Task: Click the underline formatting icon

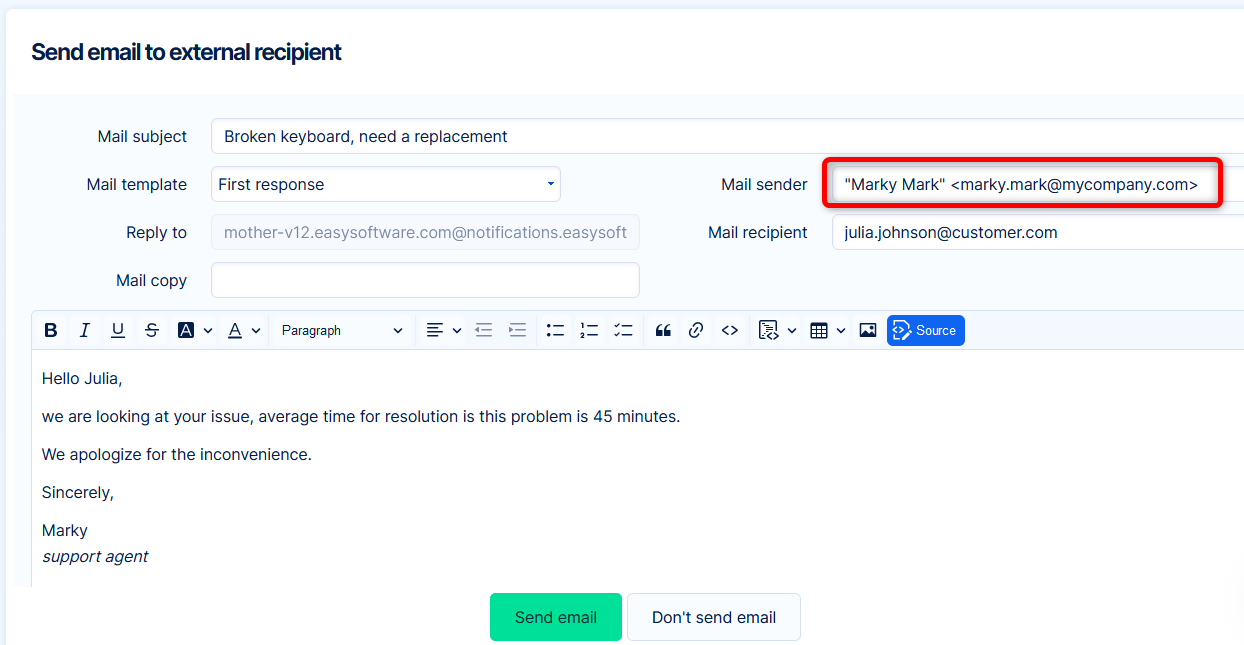Action: pyautogui.click(x=118, y=330)
